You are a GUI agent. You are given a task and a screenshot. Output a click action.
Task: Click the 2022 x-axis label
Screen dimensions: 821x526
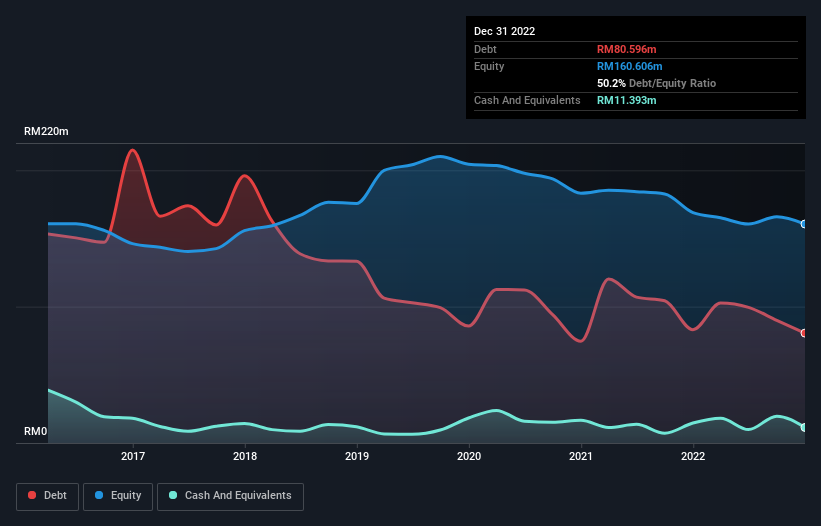(x=693, y=456)
